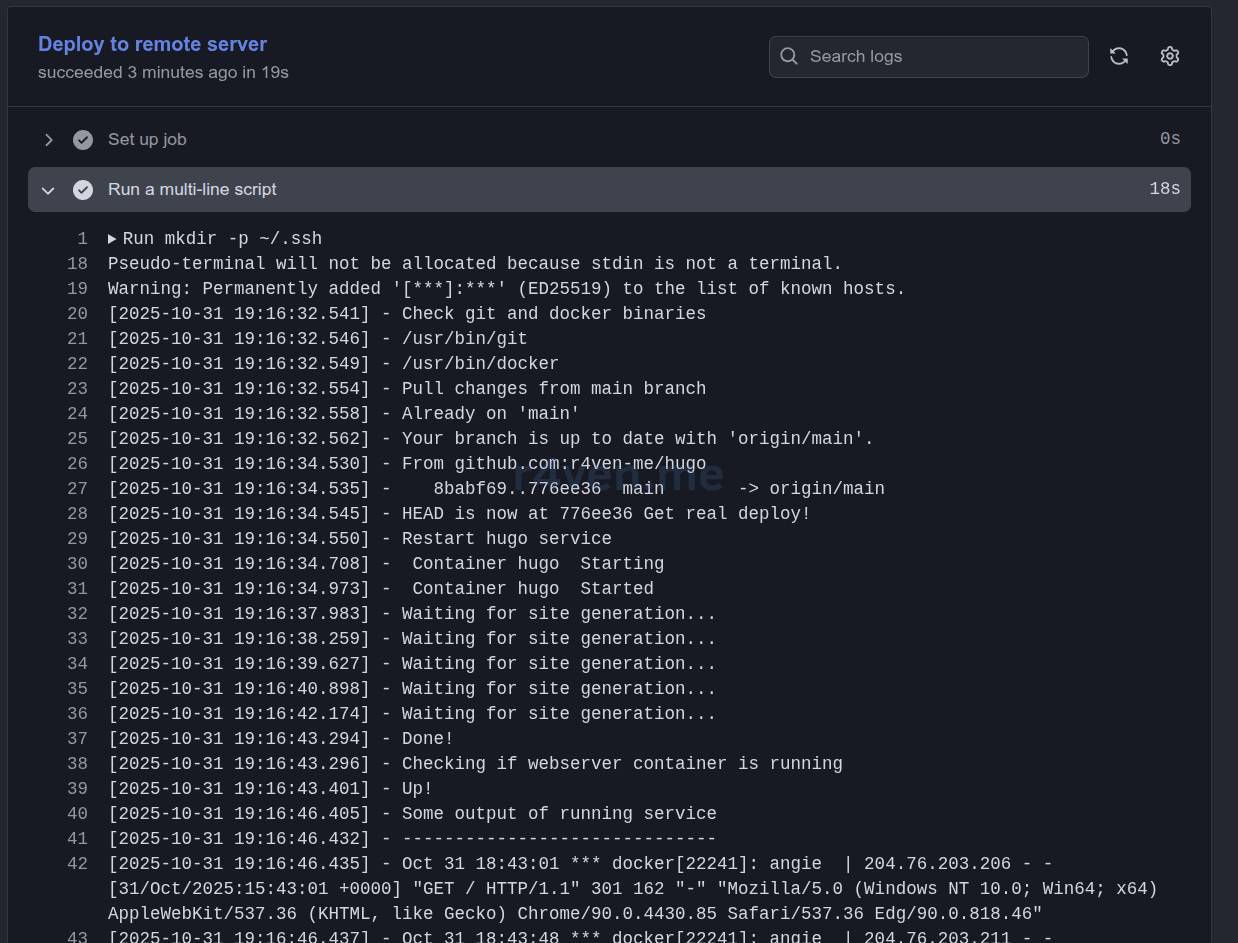Open the log settings gear icon
The width and height of the screenshot is (1238, 943).
coord(1169,56)
